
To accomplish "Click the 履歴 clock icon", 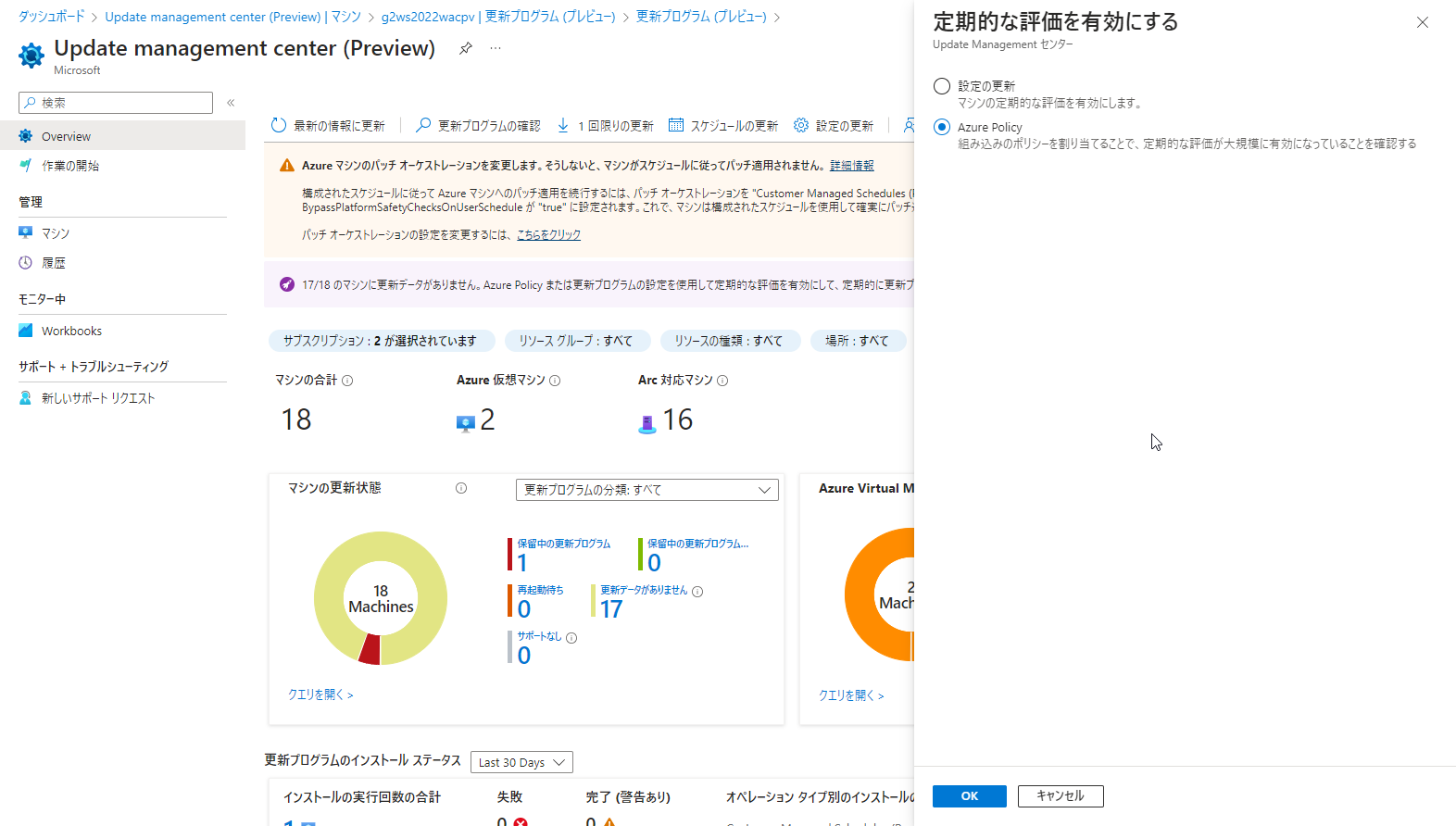I will coord(26,263).
